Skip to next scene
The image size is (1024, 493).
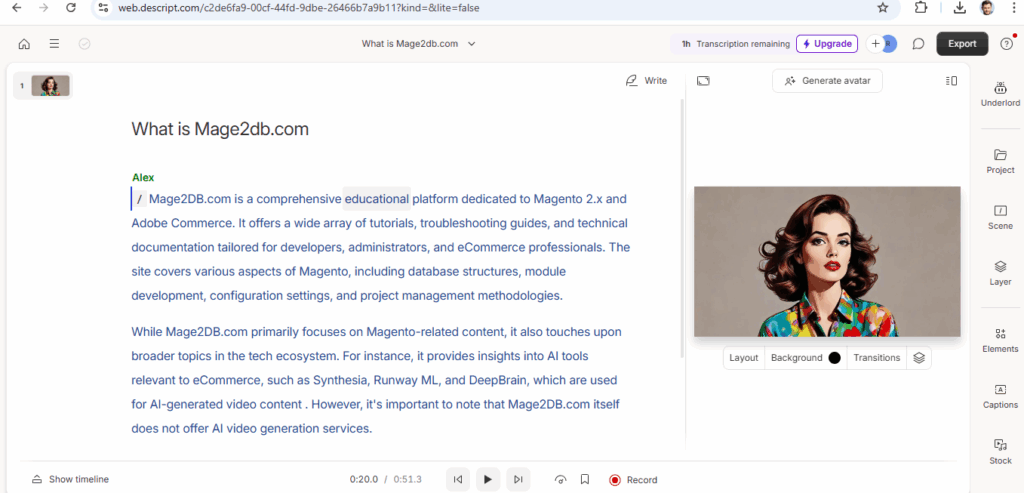coord(518,479)
